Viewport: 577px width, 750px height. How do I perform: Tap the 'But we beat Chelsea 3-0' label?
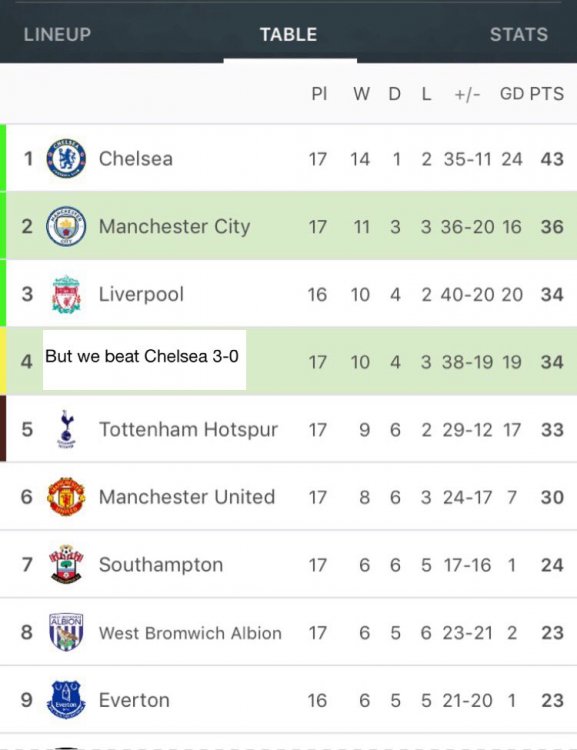[x=142, y=356]
